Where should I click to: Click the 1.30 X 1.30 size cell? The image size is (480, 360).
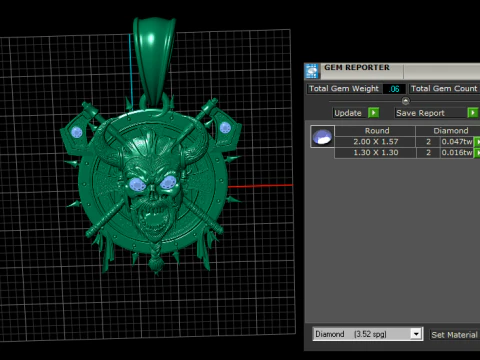click(x=376, y=153)
